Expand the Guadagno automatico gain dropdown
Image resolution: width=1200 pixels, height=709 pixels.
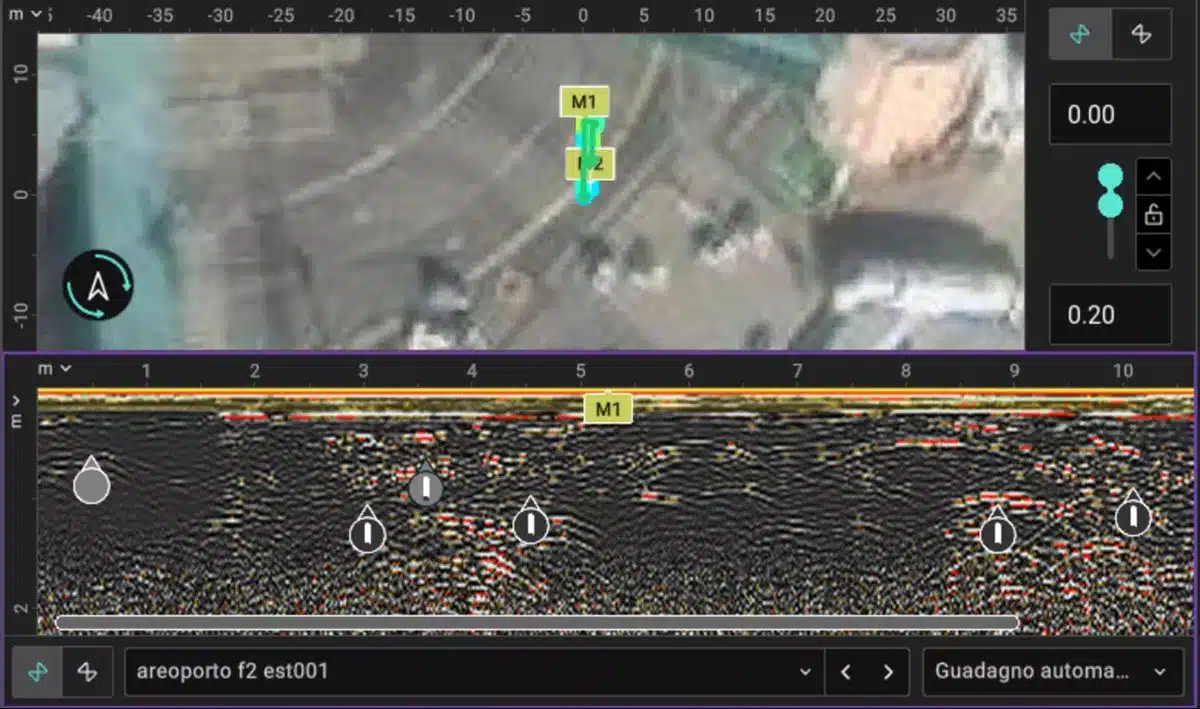click(x=1050, y=672)
